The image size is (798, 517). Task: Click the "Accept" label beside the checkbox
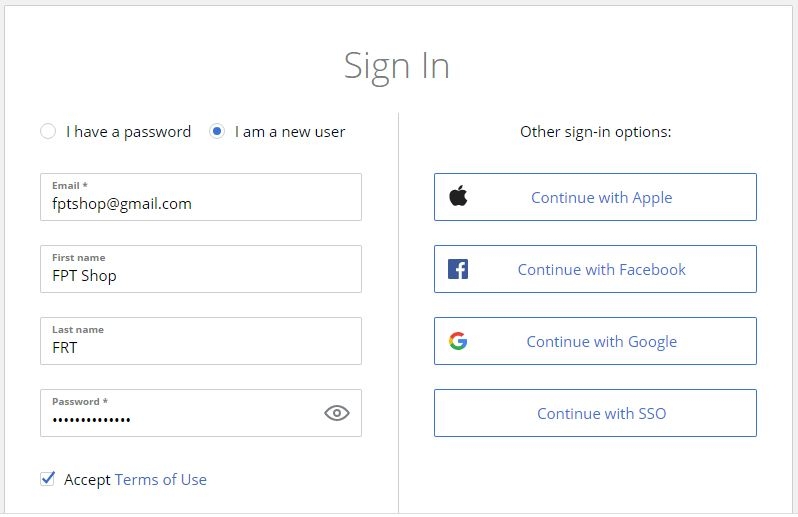87,479
